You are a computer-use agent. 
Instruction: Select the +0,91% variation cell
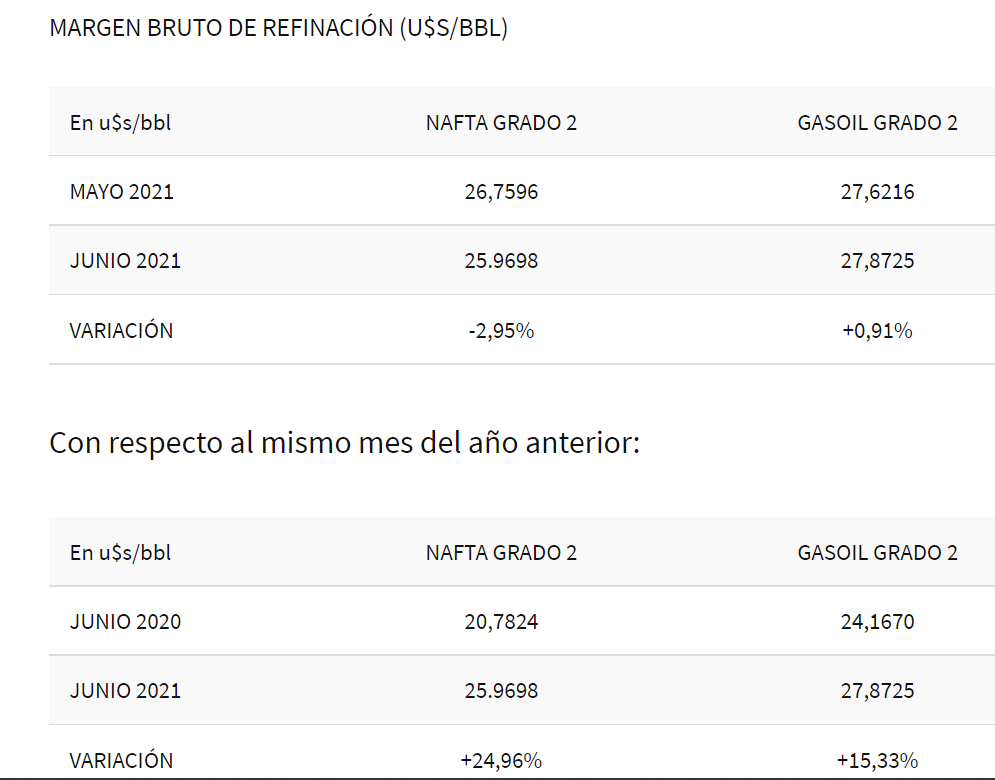(x=877, y=330)
